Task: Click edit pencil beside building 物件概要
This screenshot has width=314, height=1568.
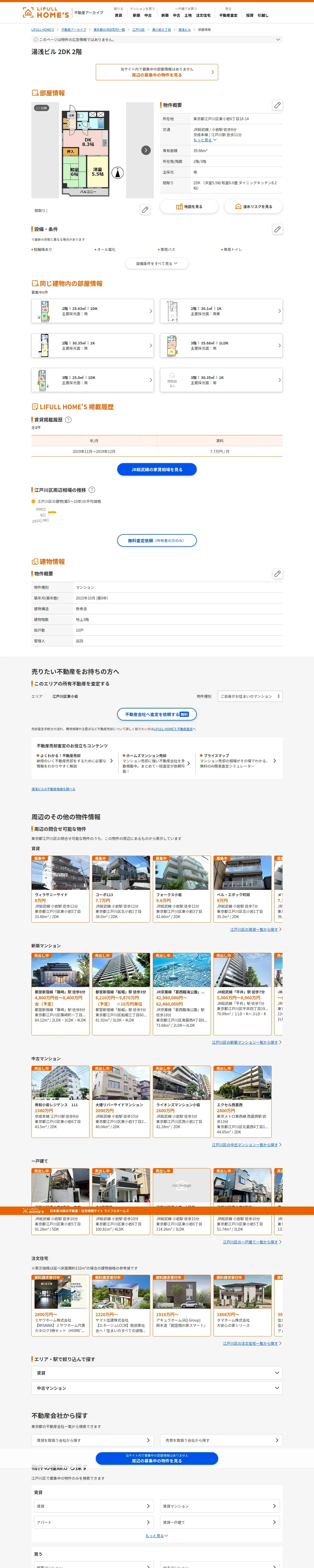Action: pyautogui.click(x=277, y=573)
